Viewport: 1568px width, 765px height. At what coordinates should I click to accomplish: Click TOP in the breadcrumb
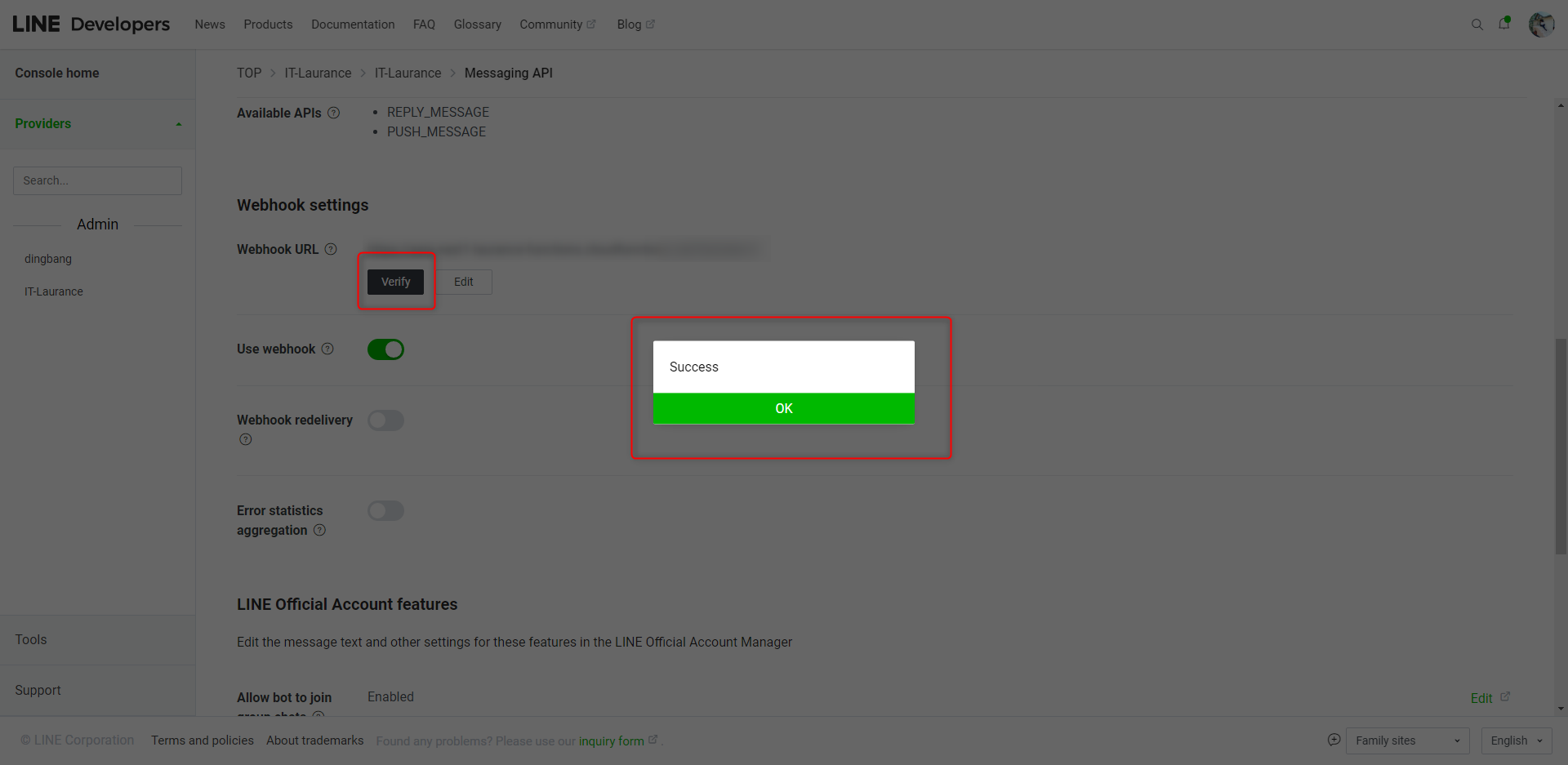(x=249, y=73)
